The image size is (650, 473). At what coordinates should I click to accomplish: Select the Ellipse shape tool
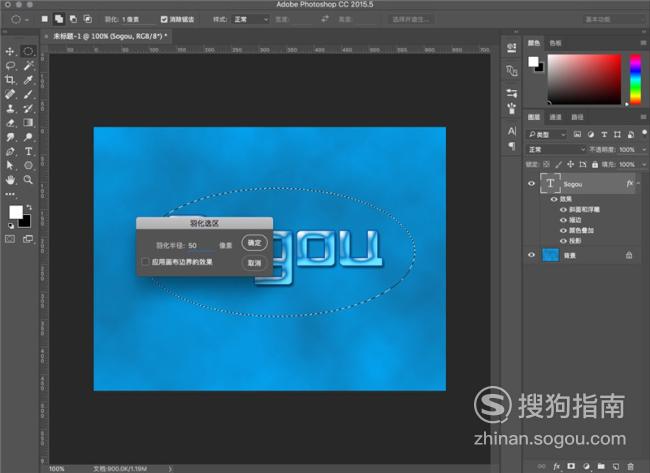coord(28,165)
